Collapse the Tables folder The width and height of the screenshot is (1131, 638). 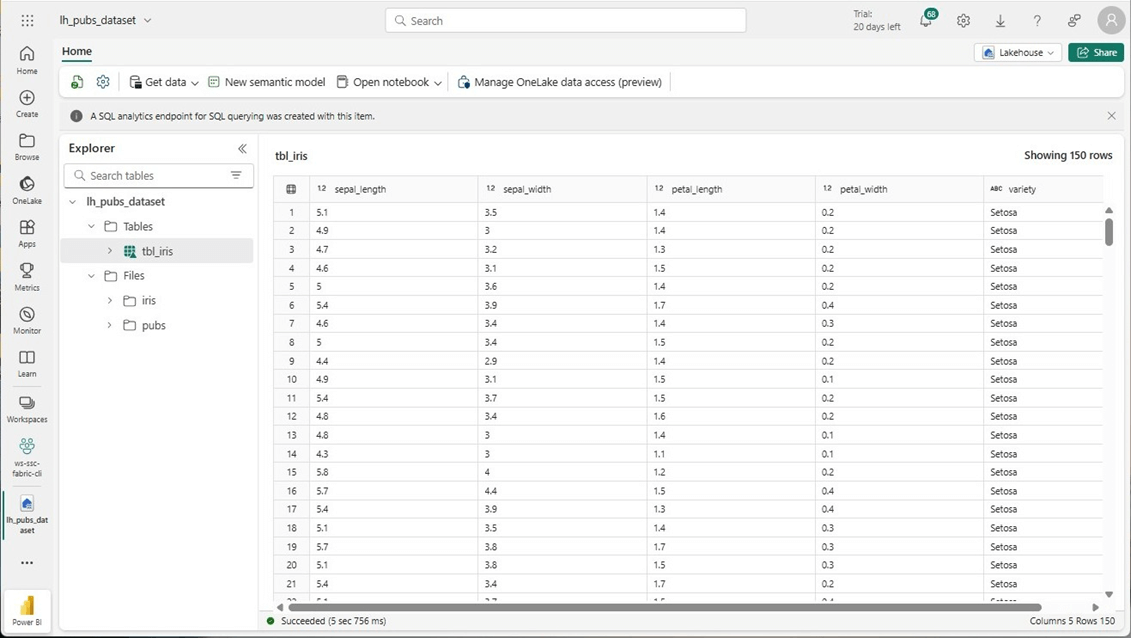pyautogui.click(x=91, y=226)
